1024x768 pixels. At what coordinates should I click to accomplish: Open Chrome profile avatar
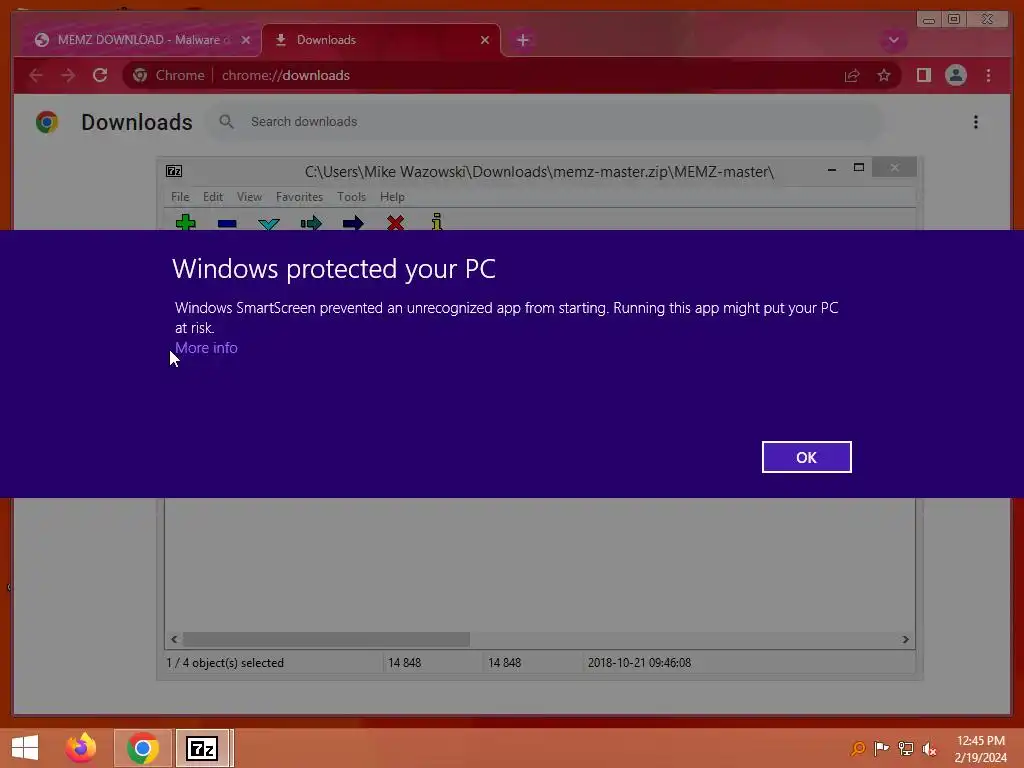pos(955,75)
